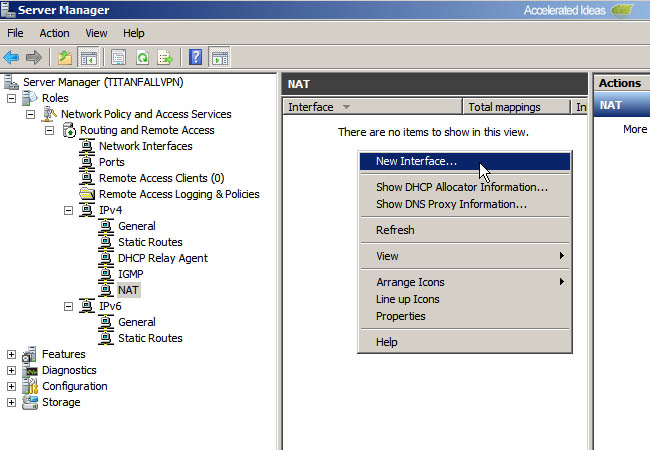650x450 pixels.
Task: Click the Up one level folder icon
Action: (65, 57)
